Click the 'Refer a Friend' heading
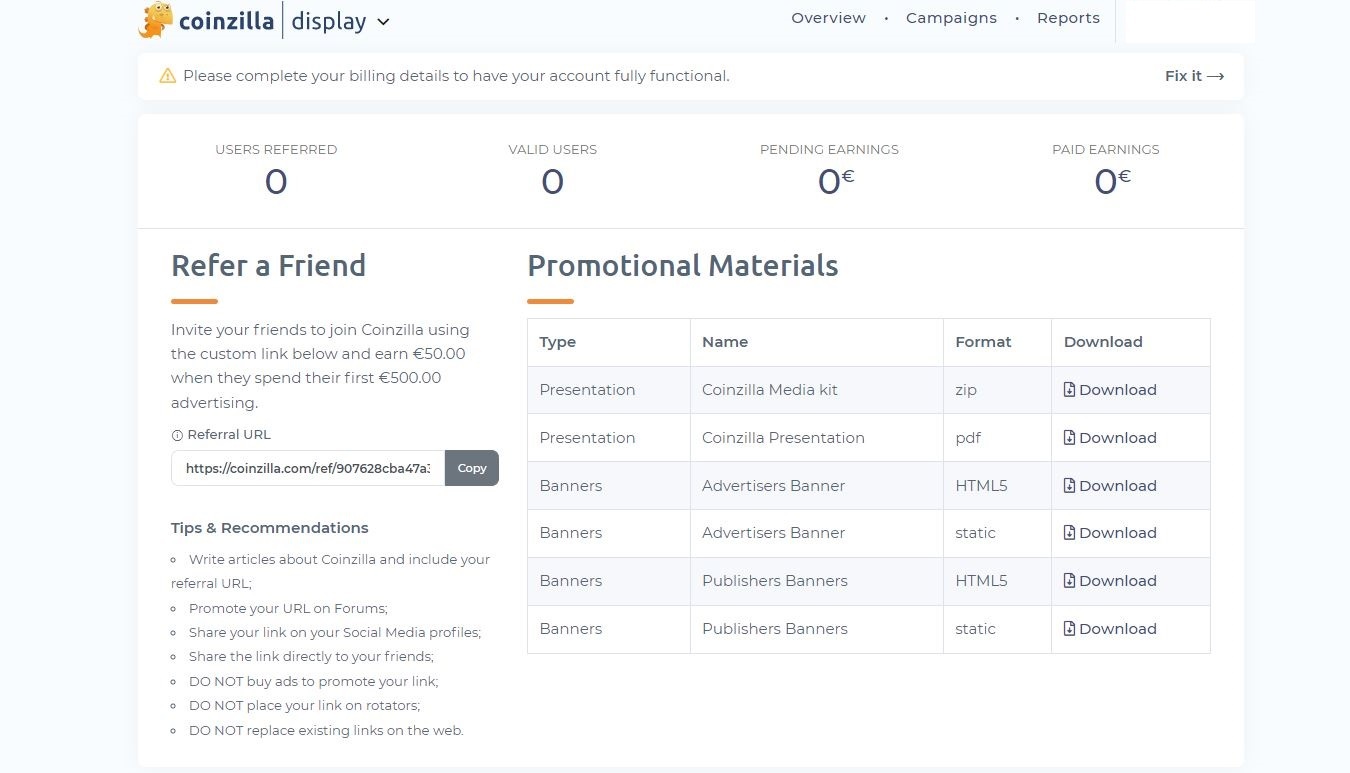 (x=268, y=266)
